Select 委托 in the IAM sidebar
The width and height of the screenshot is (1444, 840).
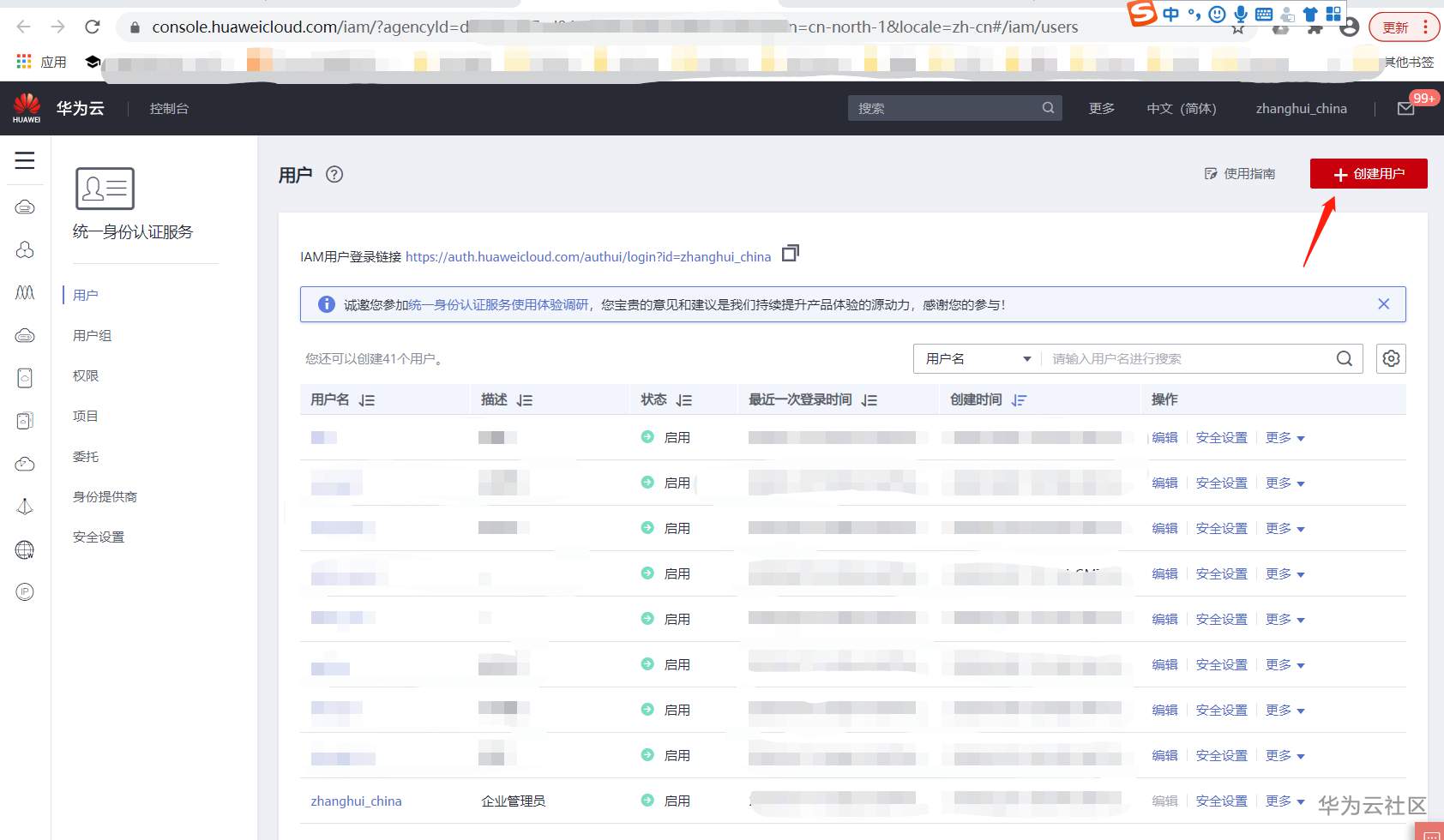(86, 456)
